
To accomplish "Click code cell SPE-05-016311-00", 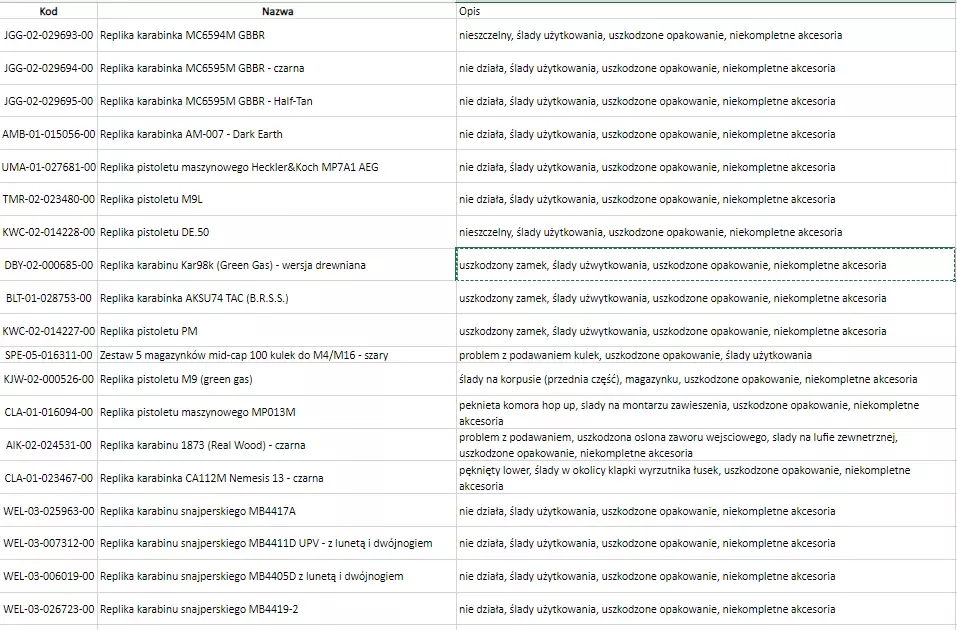I will (48, 355).
